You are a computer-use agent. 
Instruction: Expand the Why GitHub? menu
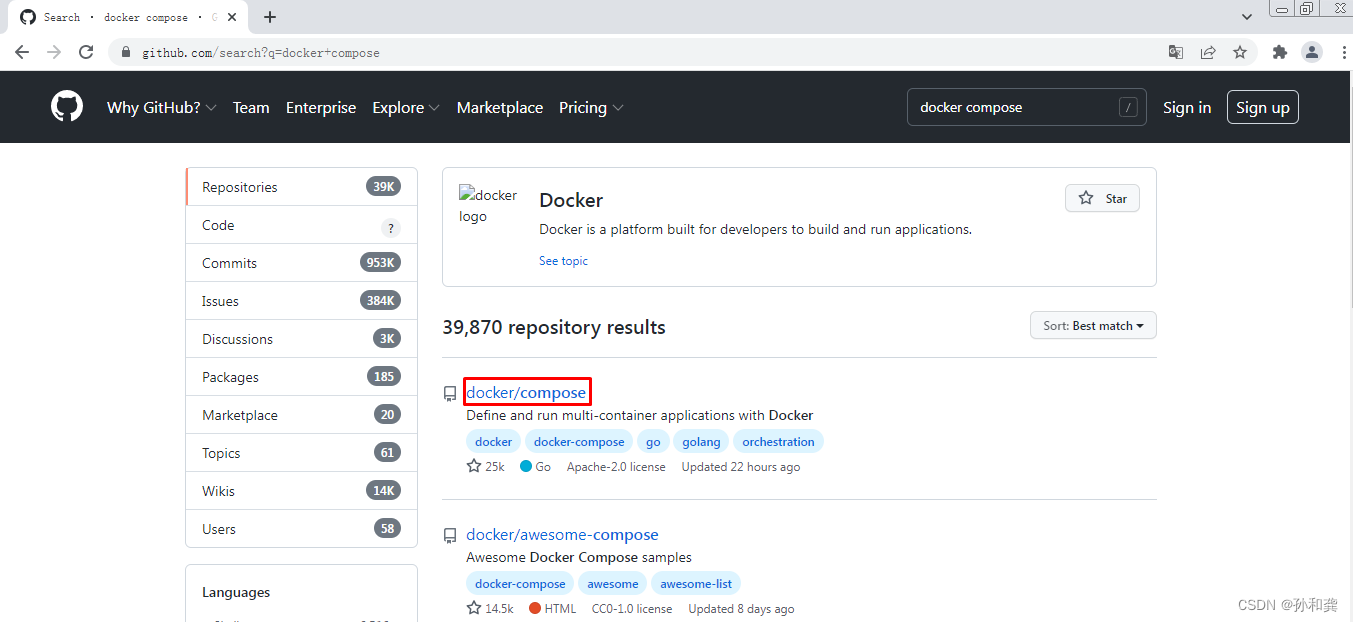[162, 107]
